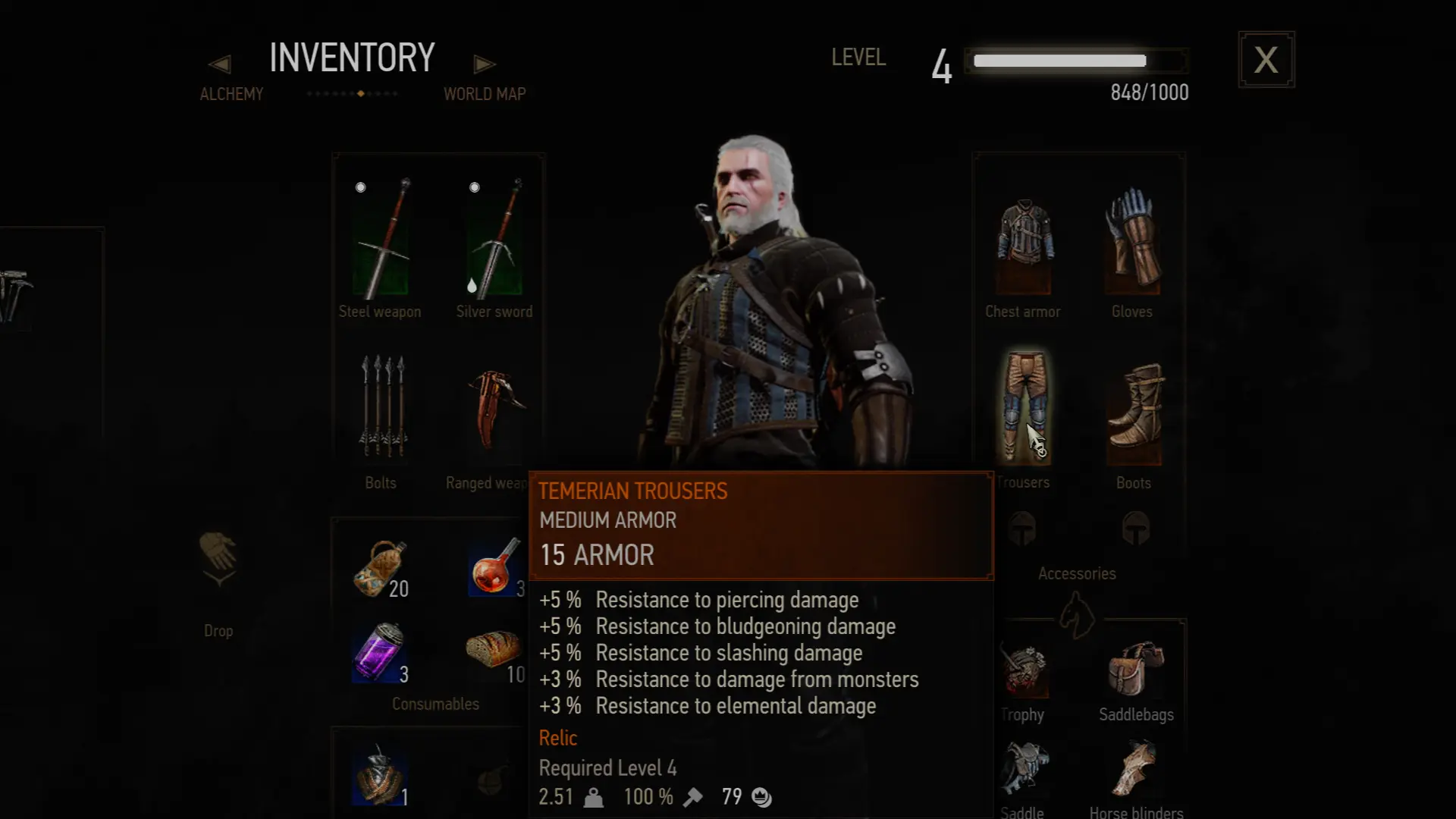Image resolution: width=1456 pixels, height=819 pixels.
Task: Close the inventory with X button
Action: pyautogui.click(x=1266, y=59)
